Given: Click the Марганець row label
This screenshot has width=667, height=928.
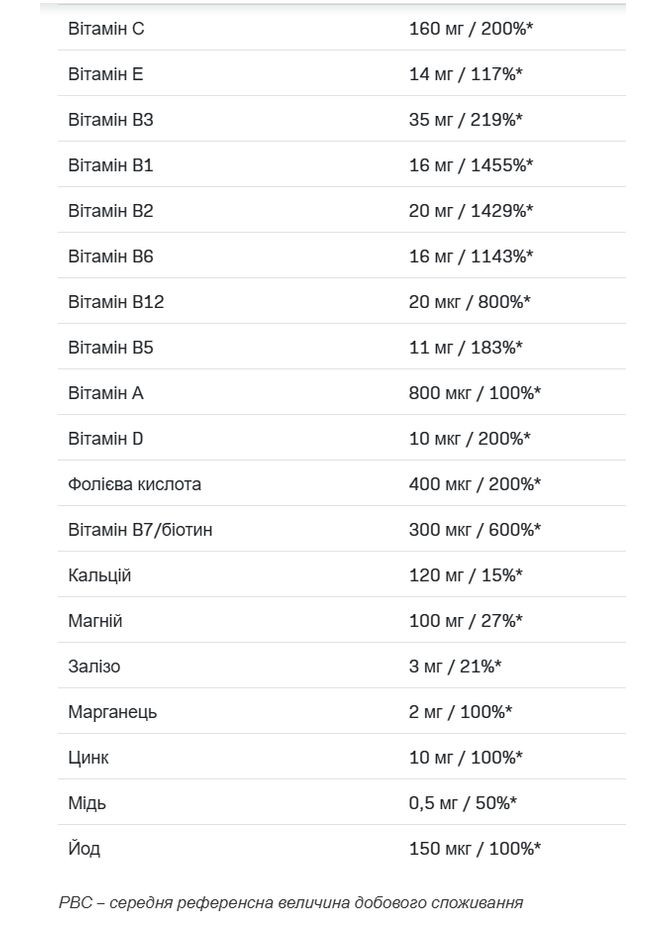Looking at the screenshot, I should [113, 712].
